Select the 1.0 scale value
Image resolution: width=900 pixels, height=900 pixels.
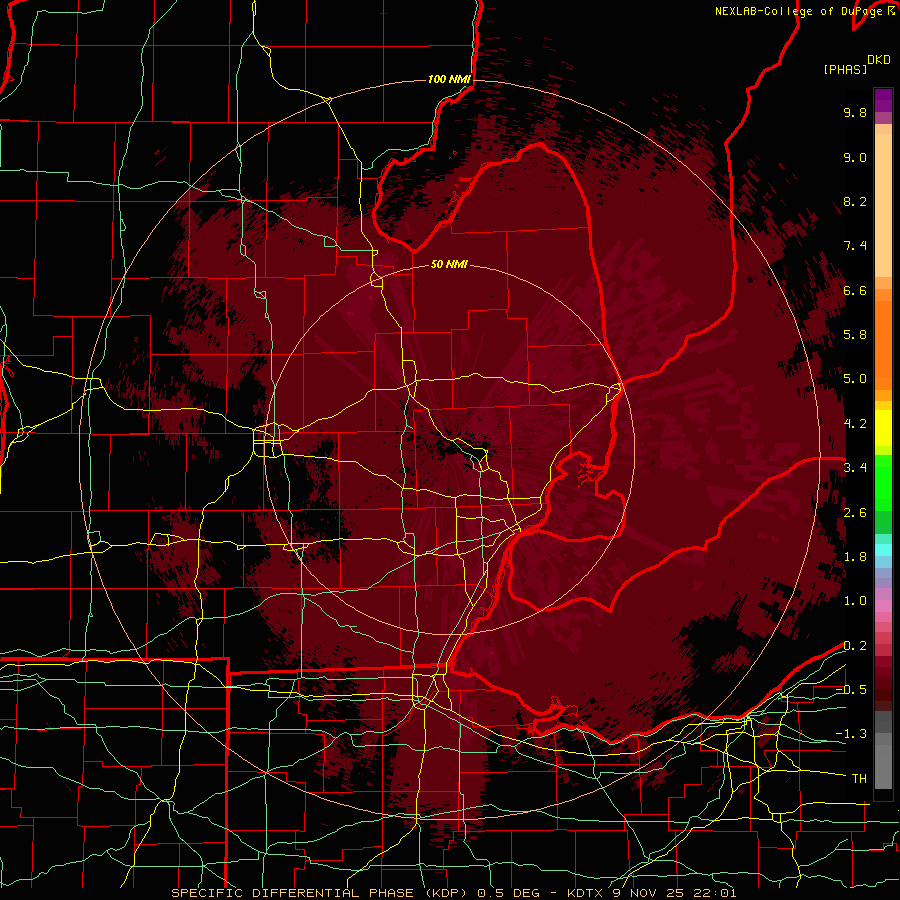tap(855, 602)
